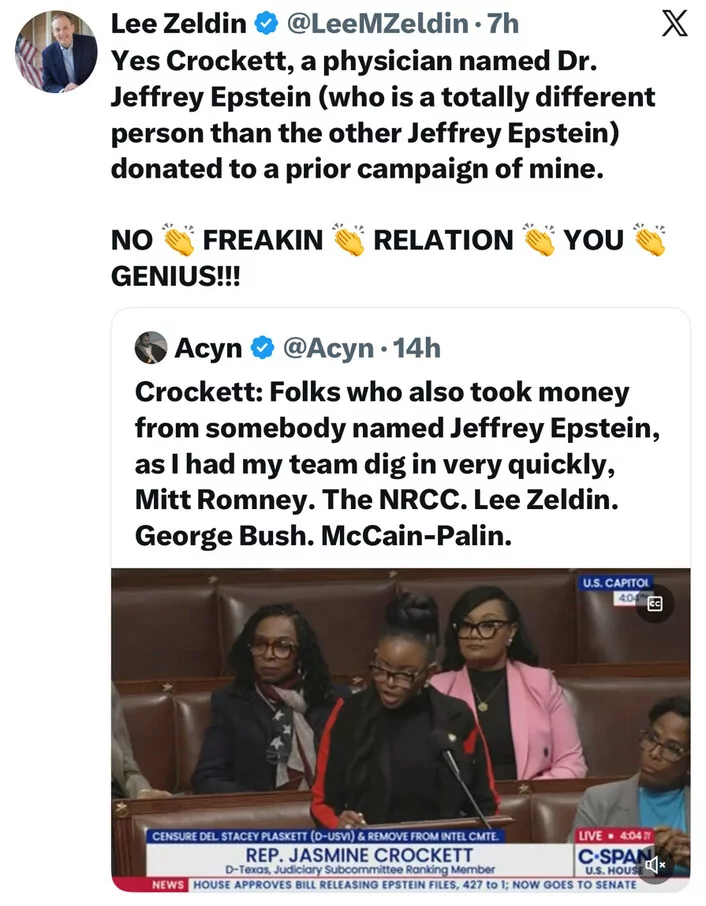Toggle closed captions on the video
This screenshot has width=706, height=906.
pos(655,603)
